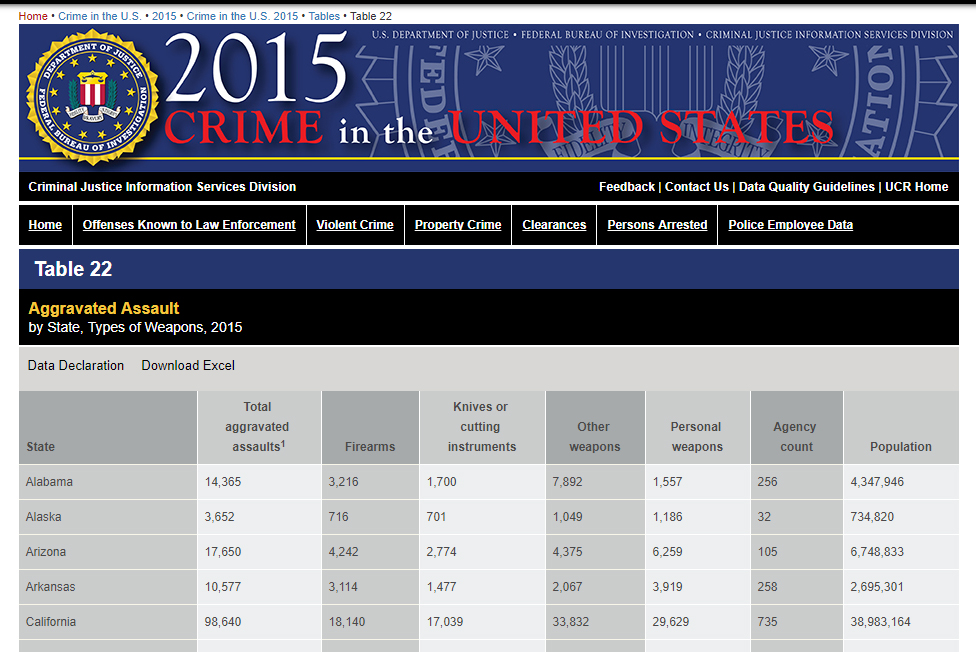Image resolution: width=976 pixels, height=652 pixels.
Task: Click Arkansas's other weapons value 2,067
Action: coord(568,587)
